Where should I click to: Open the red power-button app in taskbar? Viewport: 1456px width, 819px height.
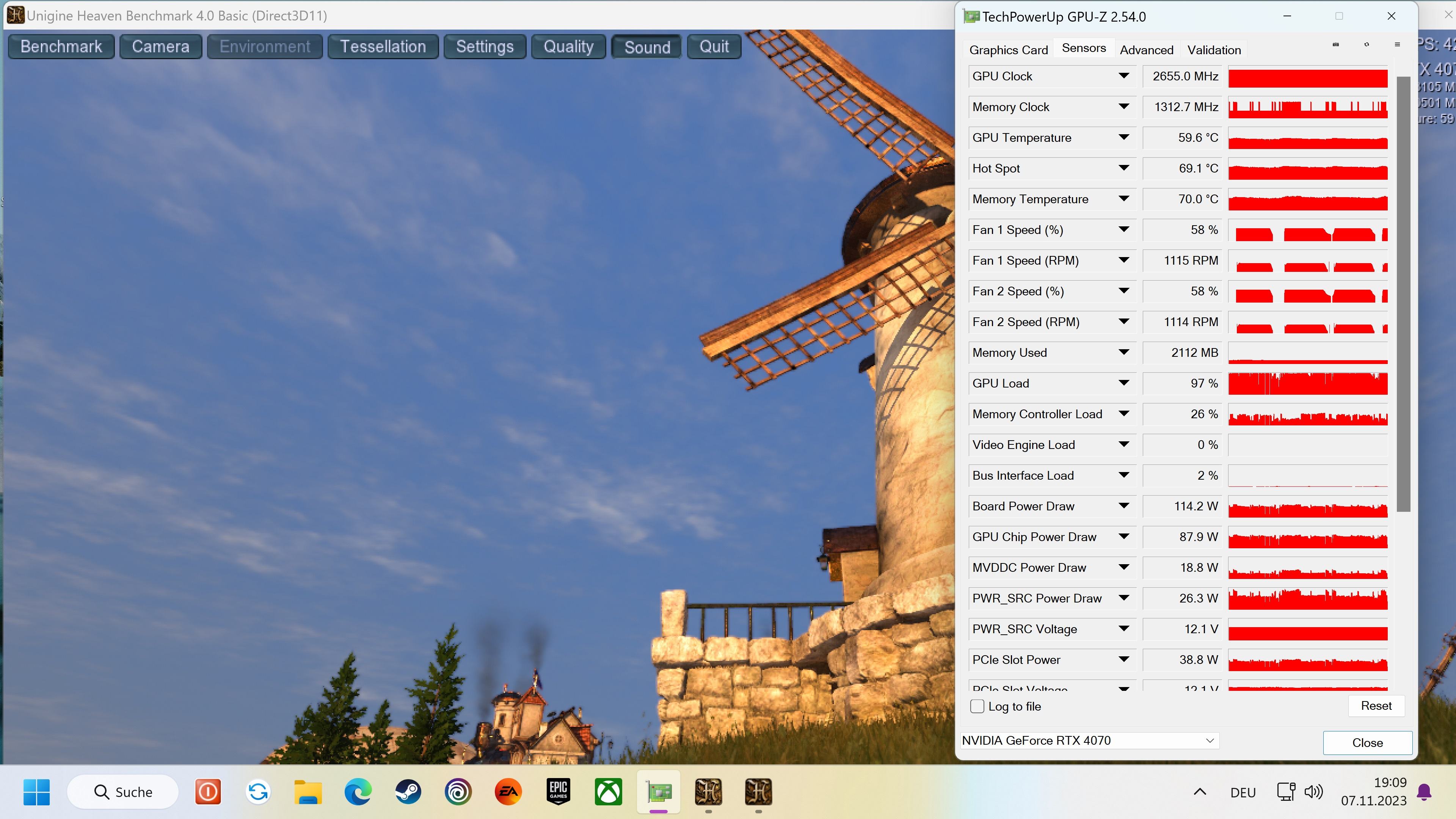click(208, 792)
